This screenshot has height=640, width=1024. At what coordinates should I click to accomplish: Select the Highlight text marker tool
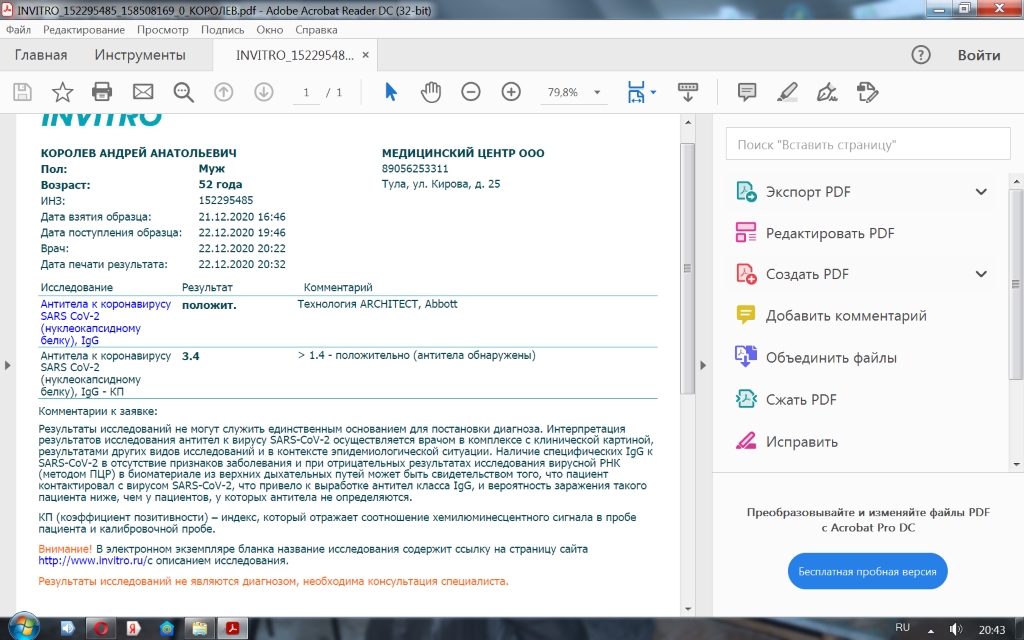click(x=786, y=92)
